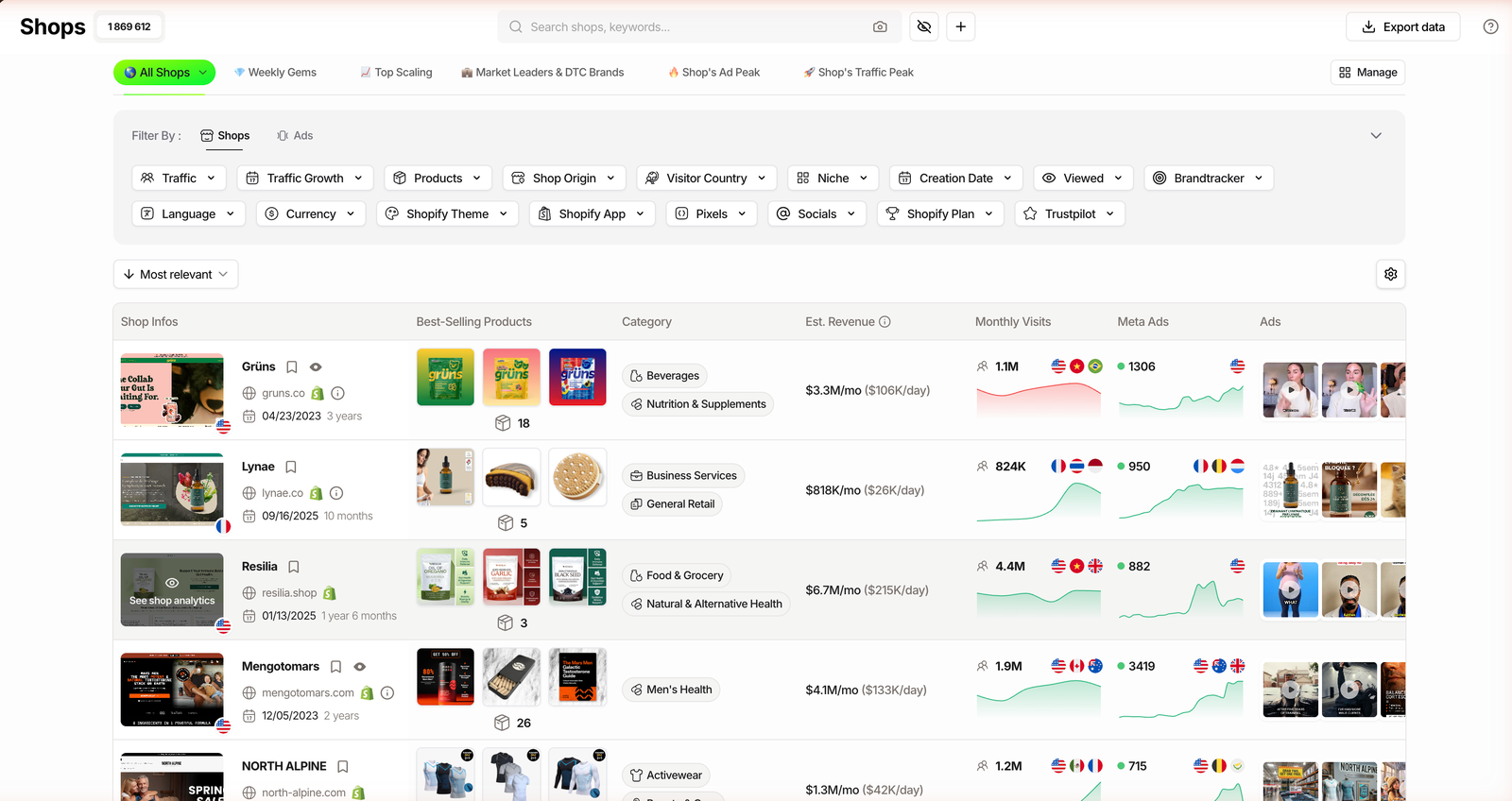Click the Est. Revenue info icon
The image size is (1512, 801).
coord(885,322)
